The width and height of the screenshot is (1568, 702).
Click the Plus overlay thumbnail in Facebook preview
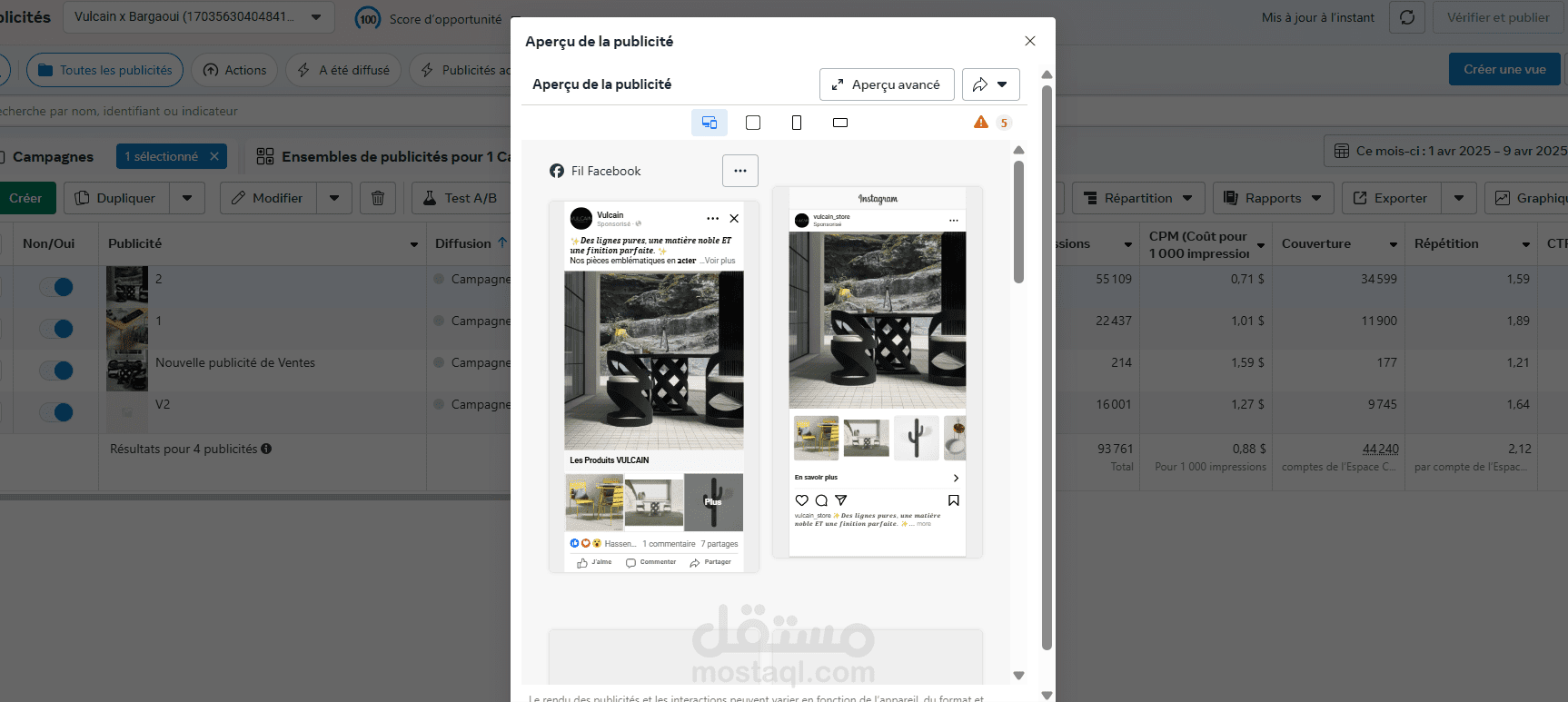click(x=713, y=502)
